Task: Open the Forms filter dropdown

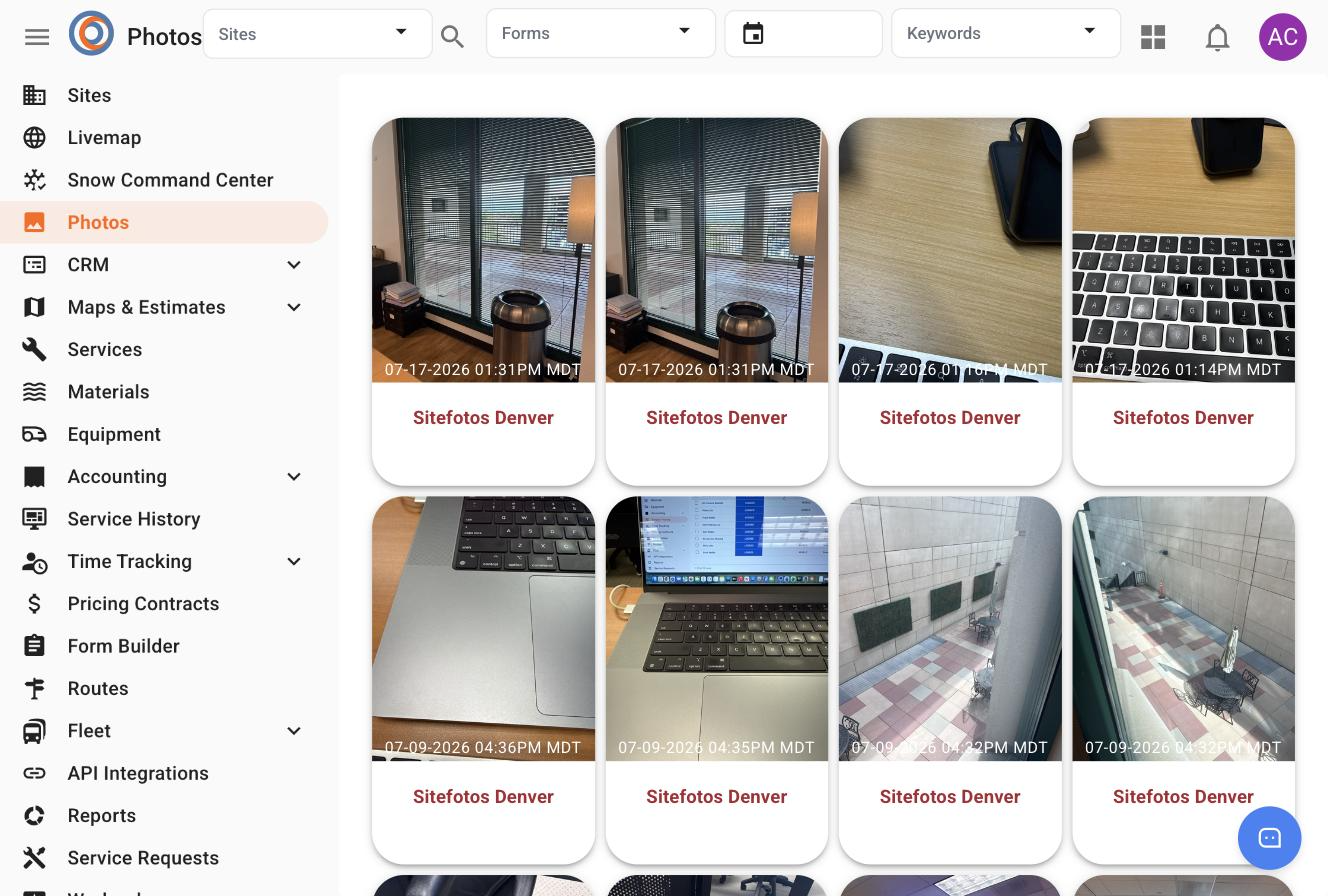Action: pyautogui.click(x=601, y=33)
